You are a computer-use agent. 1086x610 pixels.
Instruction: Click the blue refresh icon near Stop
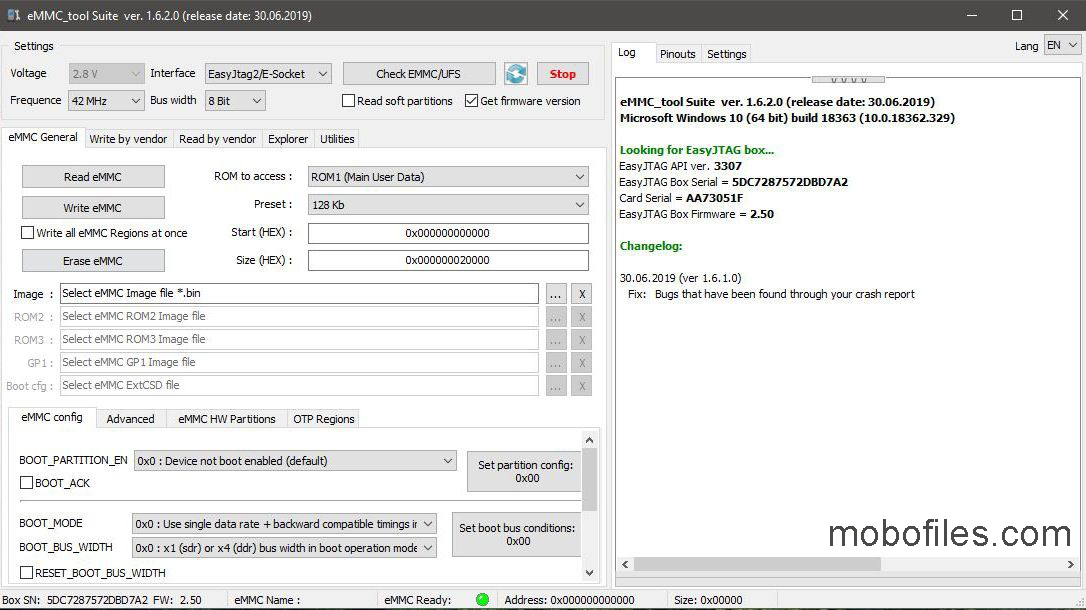(x=515, y=73)
